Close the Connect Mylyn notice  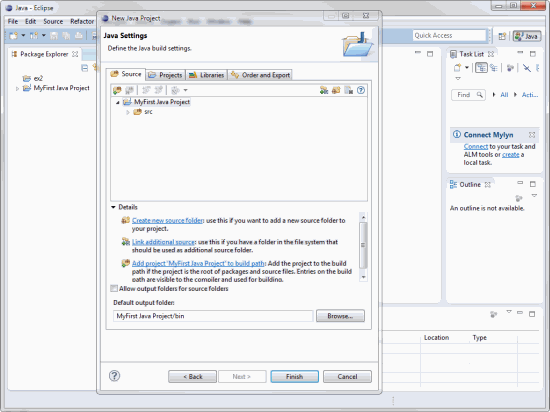[532, 135]
